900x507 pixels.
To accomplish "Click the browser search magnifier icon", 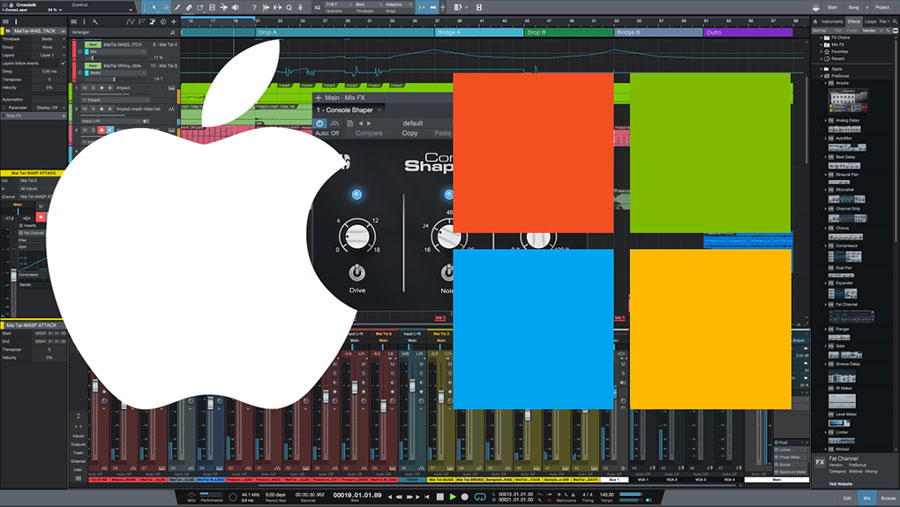I will 895,22.
